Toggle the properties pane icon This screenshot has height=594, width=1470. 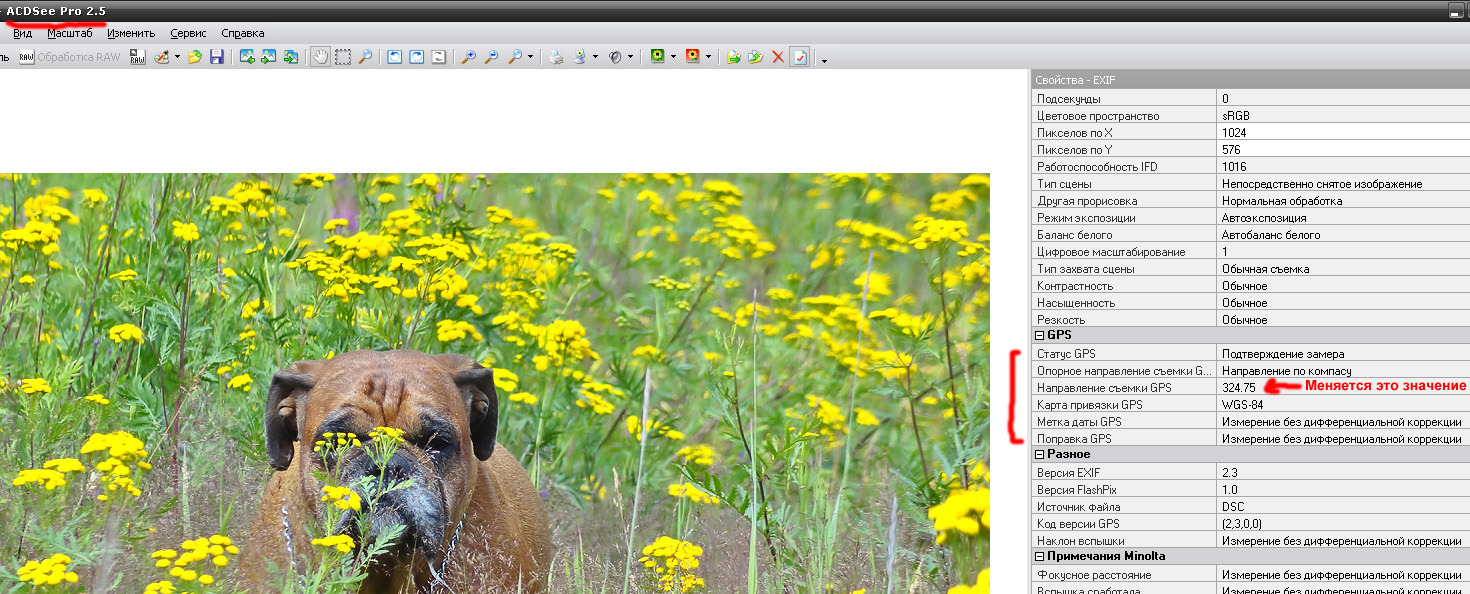tap(800, 57)
